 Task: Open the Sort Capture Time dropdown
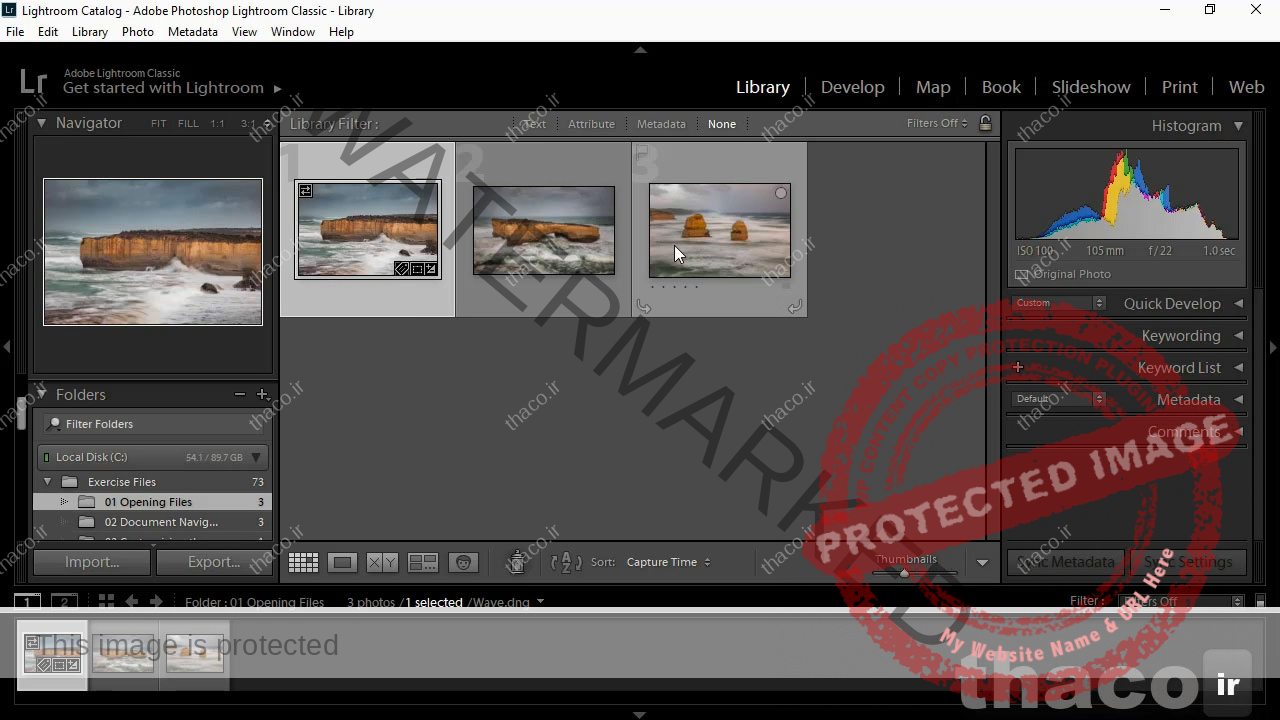pyautogui.click(x=668, y=562)
